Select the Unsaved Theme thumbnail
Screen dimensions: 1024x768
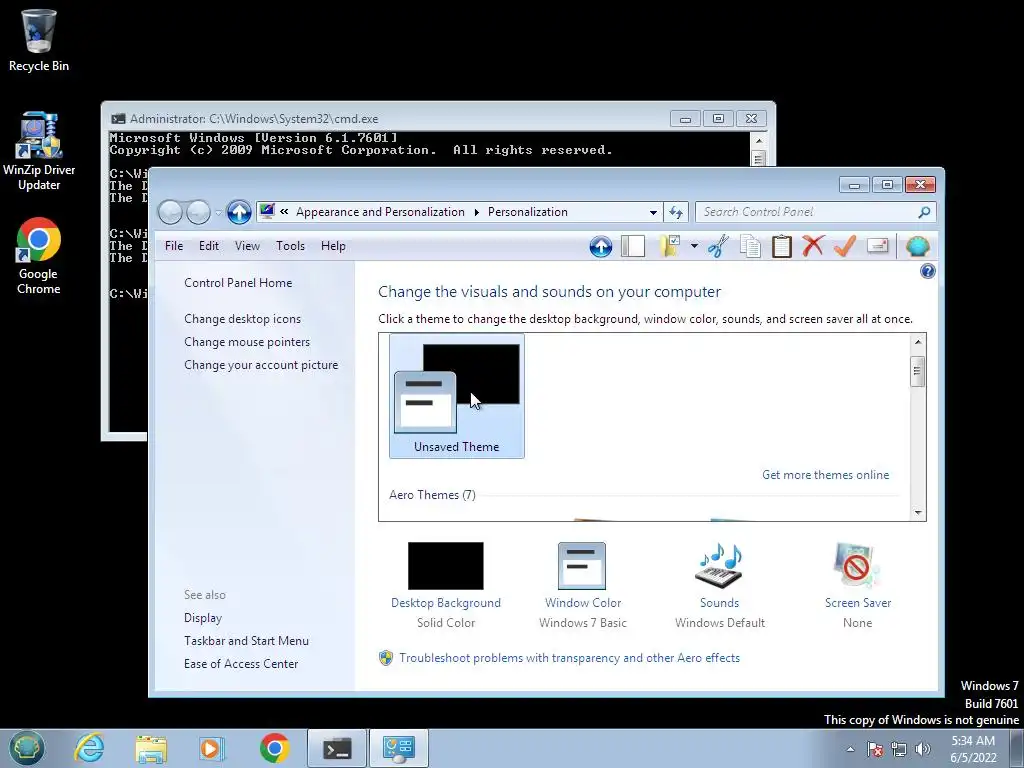(x=456, y=396)
